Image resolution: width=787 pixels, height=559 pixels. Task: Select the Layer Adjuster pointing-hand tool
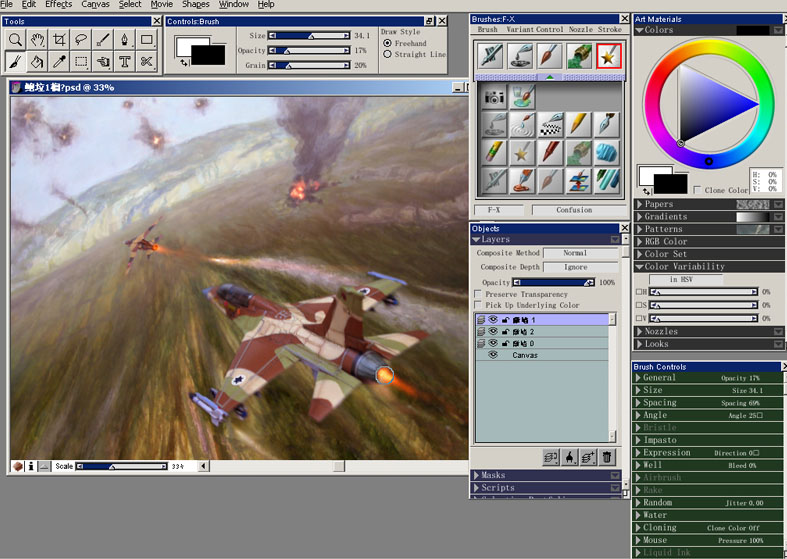[x=103, y=62]
